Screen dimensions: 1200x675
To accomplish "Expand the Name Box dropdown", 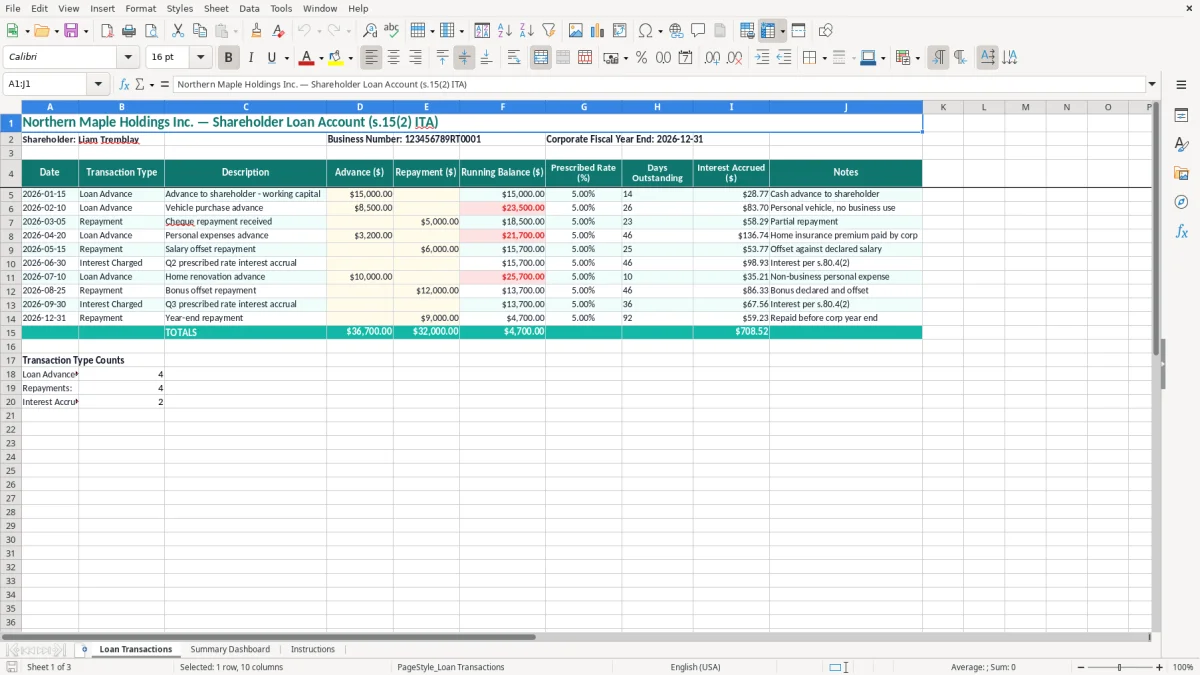I will (98, 84).
